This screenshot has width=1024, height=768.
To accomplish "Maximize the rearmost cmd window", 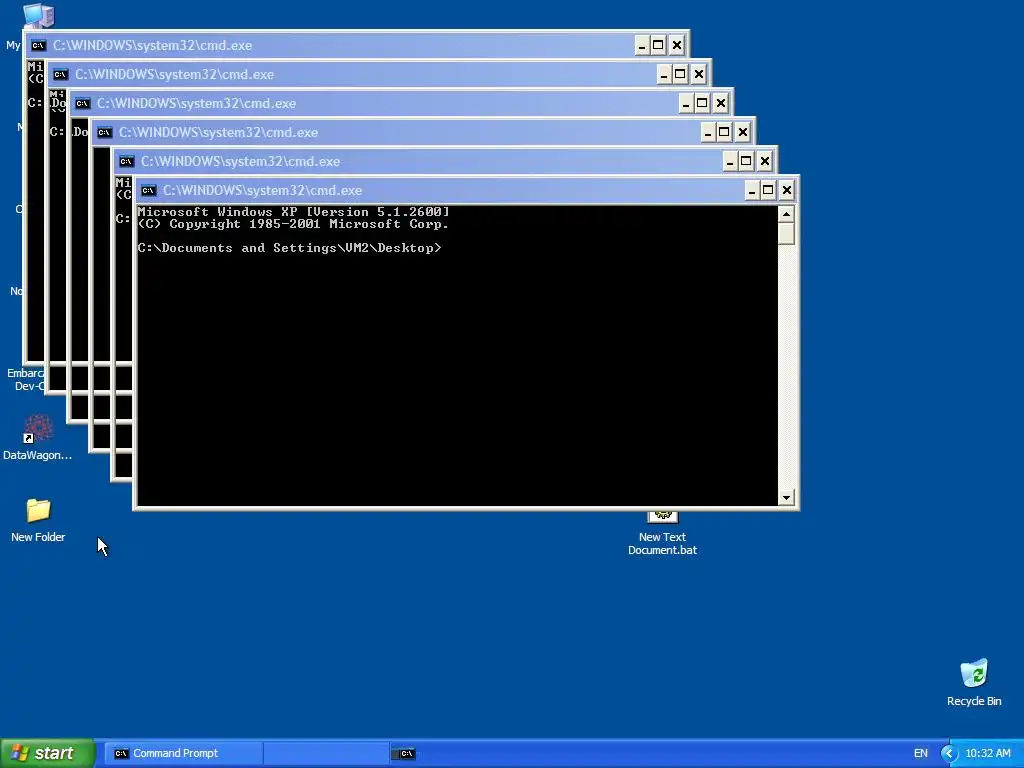I will click(x=658, y=46).
